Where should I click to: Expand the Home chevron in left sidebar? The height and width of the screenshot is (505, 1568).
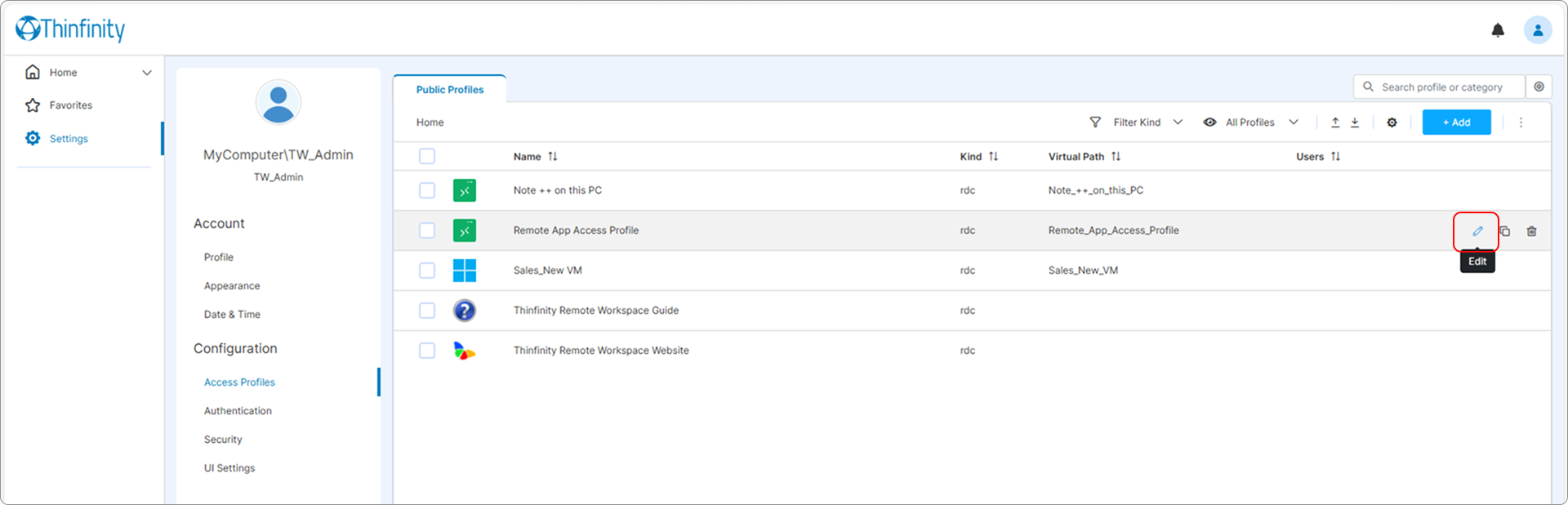(147, 73)
